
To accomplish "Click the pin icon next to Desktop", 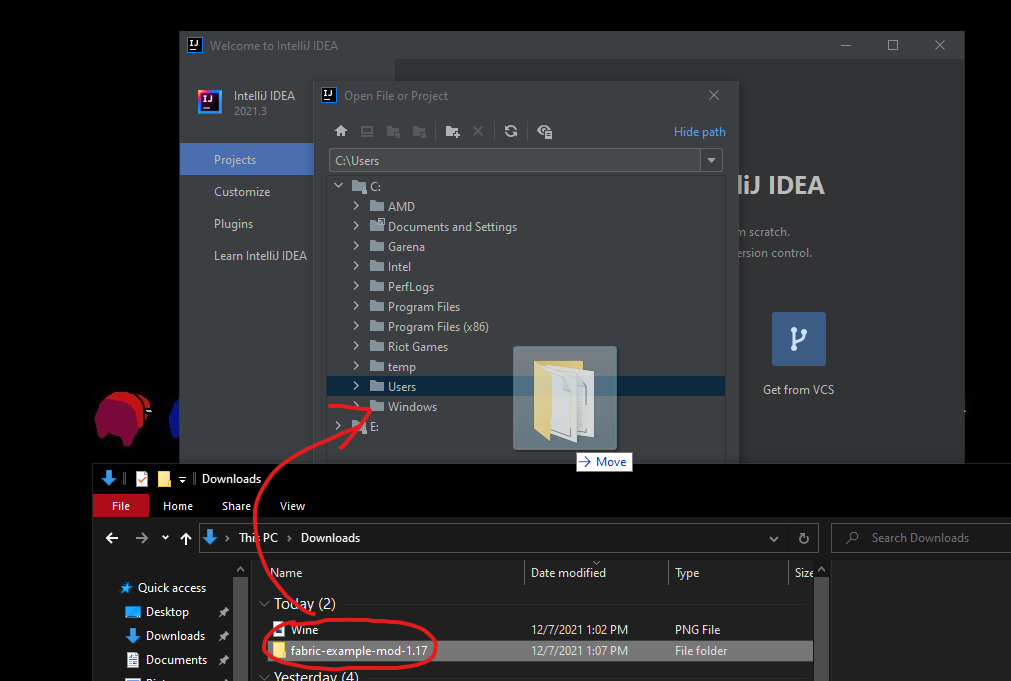I will 223,612.
